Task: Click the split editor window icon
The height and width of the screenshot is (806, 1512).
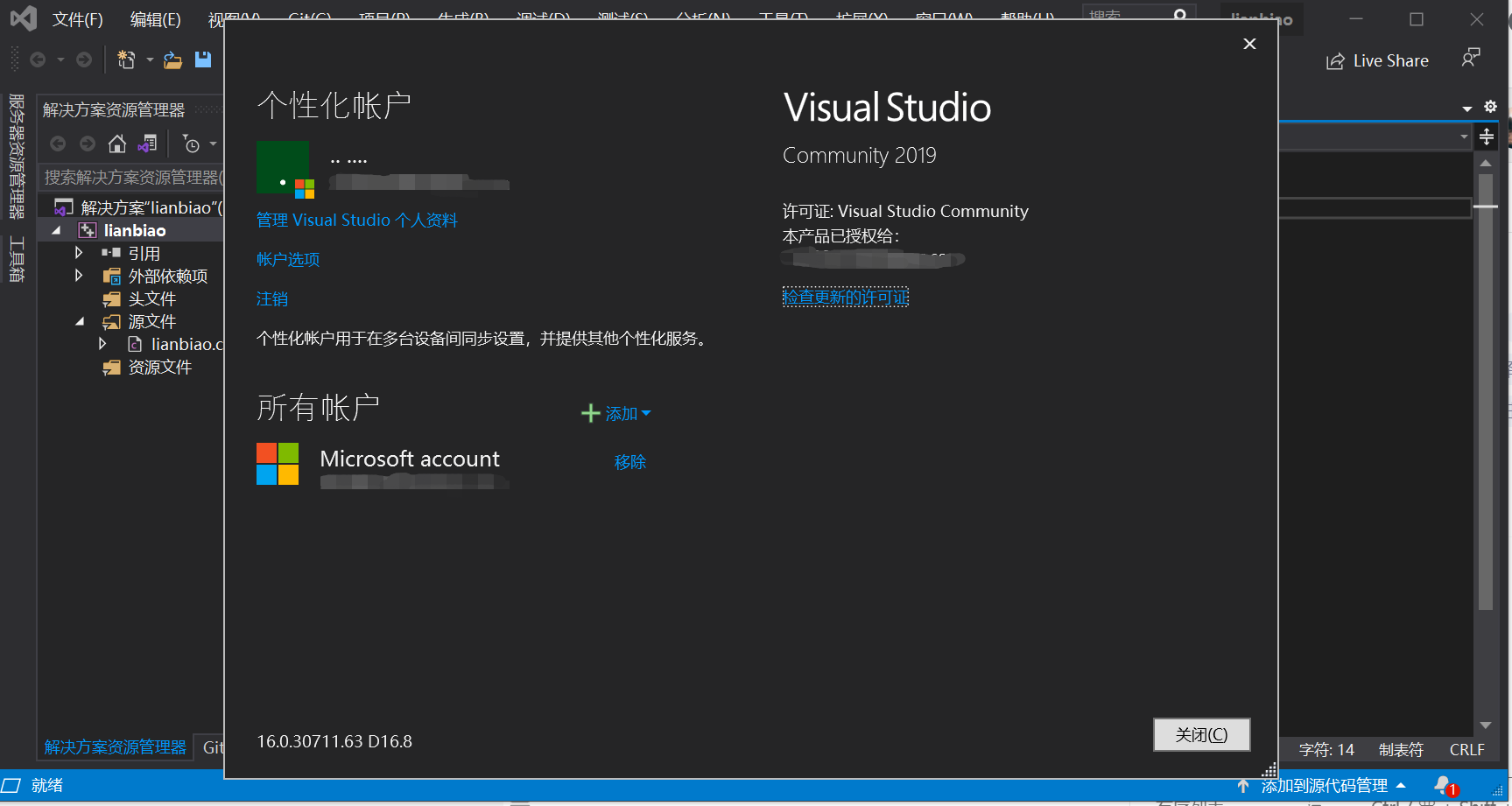Action: tap(1487, 137)
